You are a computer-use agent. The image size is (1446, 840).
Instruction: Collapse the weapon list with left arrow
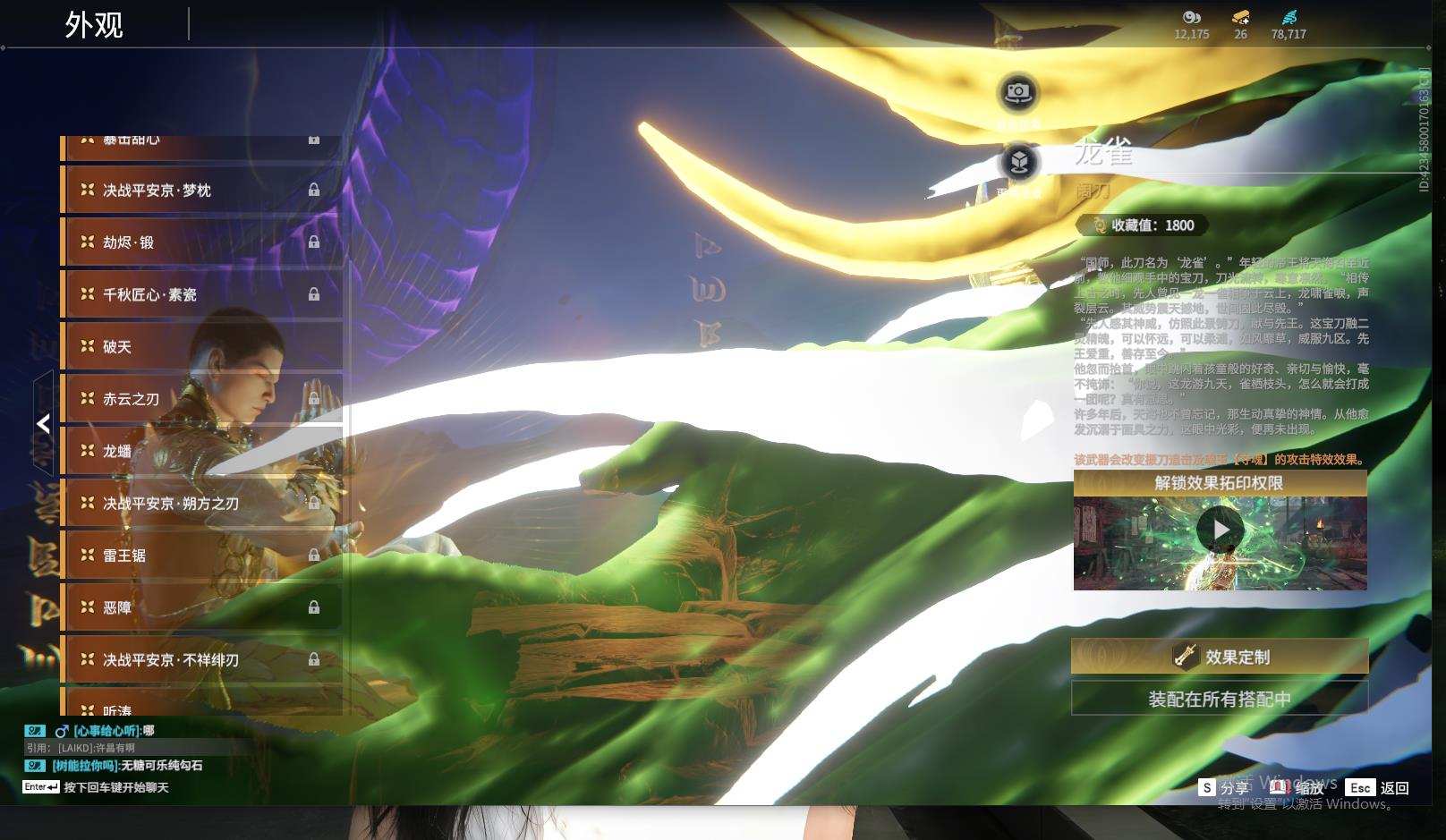pyautogui.click(x=43, y=424)
